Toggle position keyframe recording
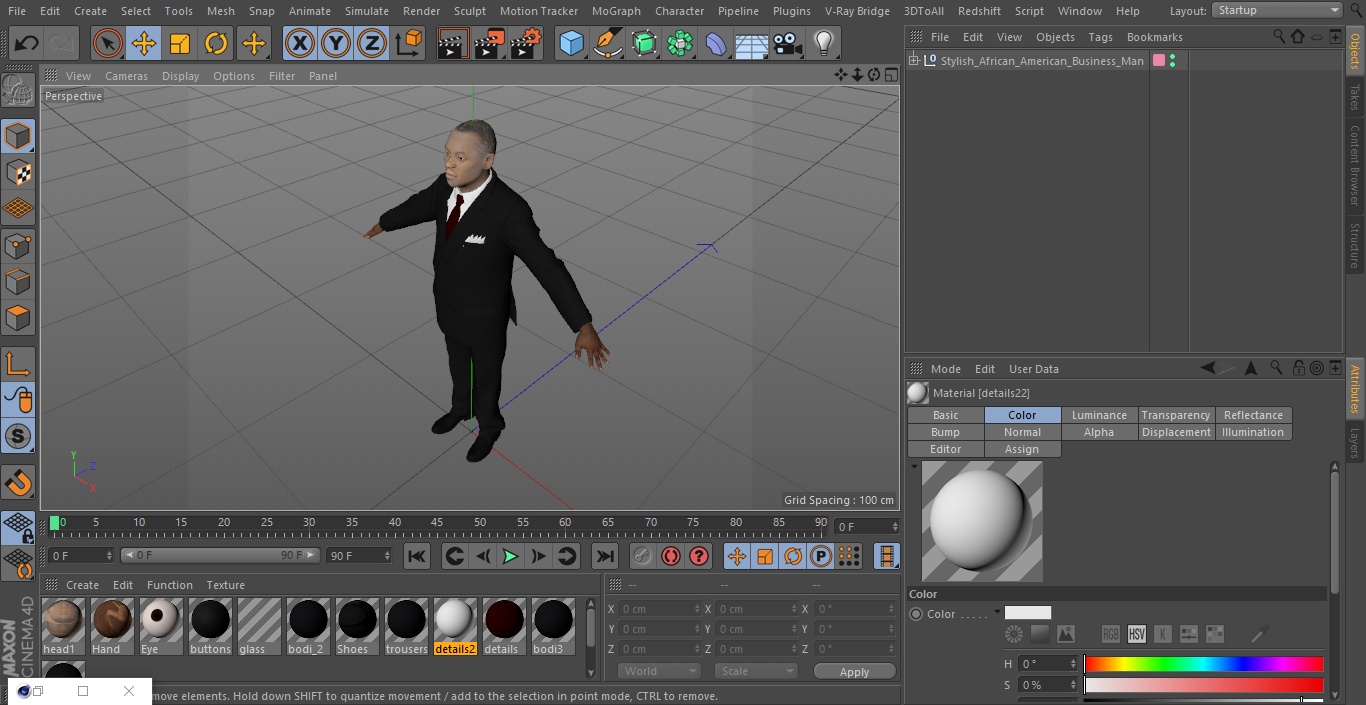1366x705 pixels. point(737,556)
